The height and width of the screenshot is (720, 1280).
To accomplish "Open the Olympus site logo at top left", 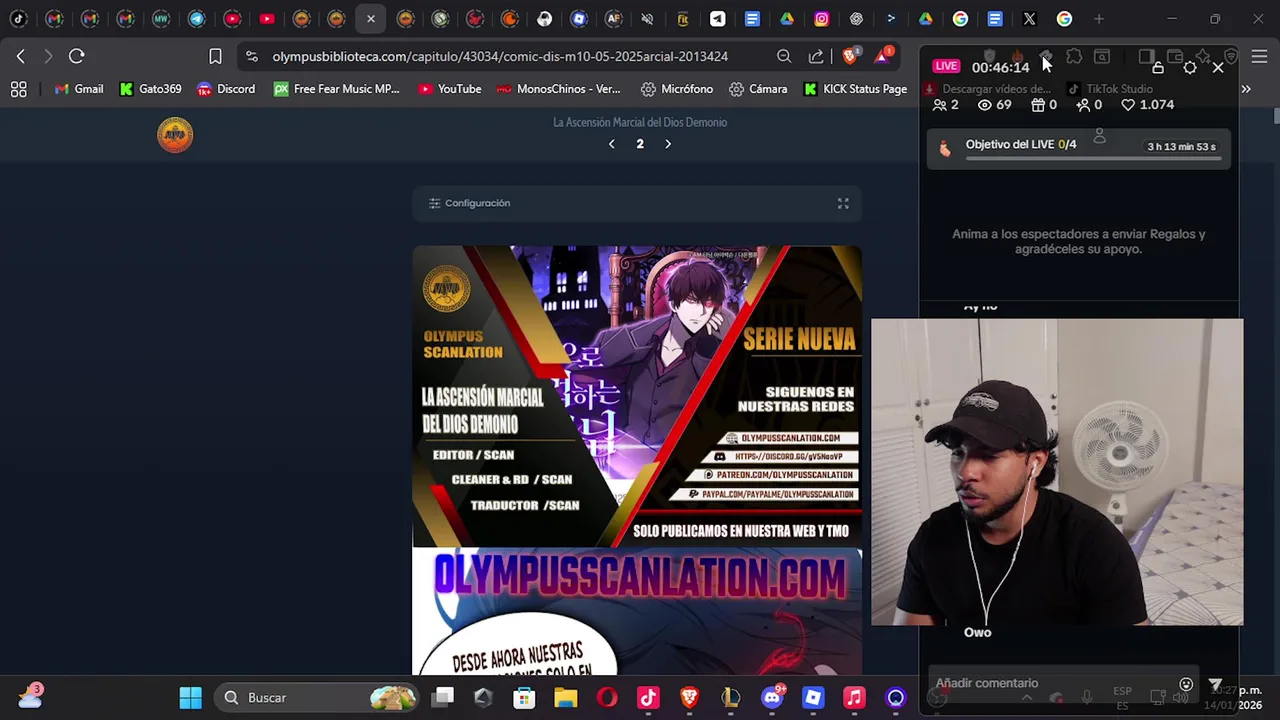I will pyautogui.click(x=175, y=135).
